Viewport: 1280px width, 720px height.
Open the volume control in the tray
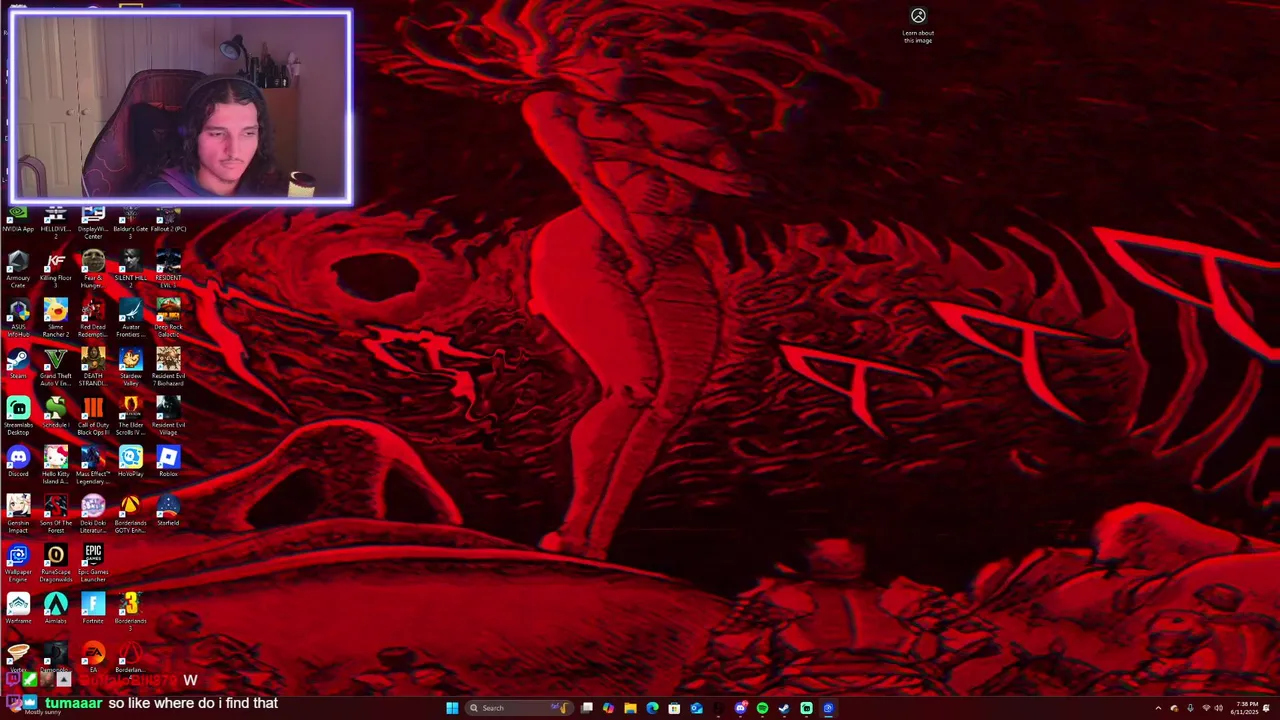tap(1218, 708)
